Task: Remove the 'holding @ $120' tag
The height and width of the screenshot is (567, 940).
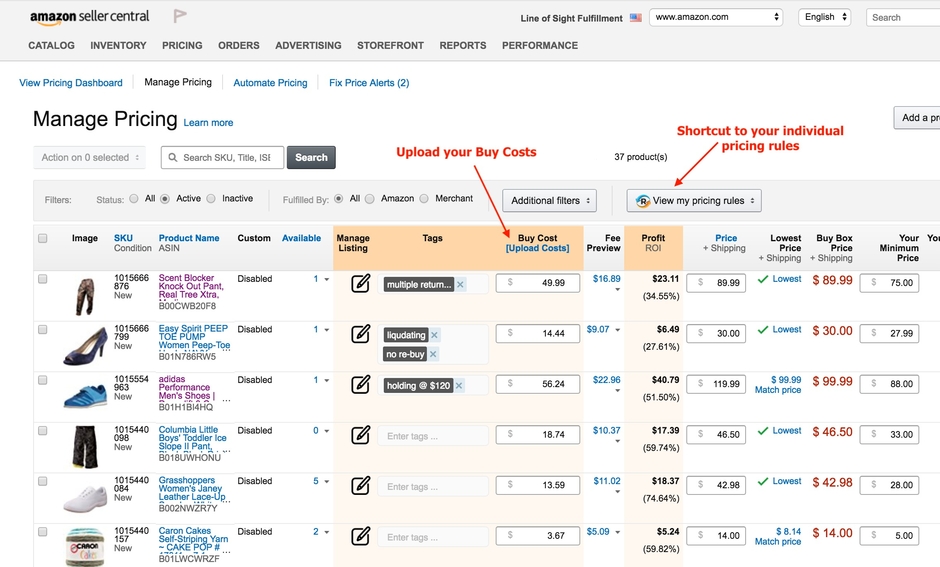Action: click(x=459, y=386)
